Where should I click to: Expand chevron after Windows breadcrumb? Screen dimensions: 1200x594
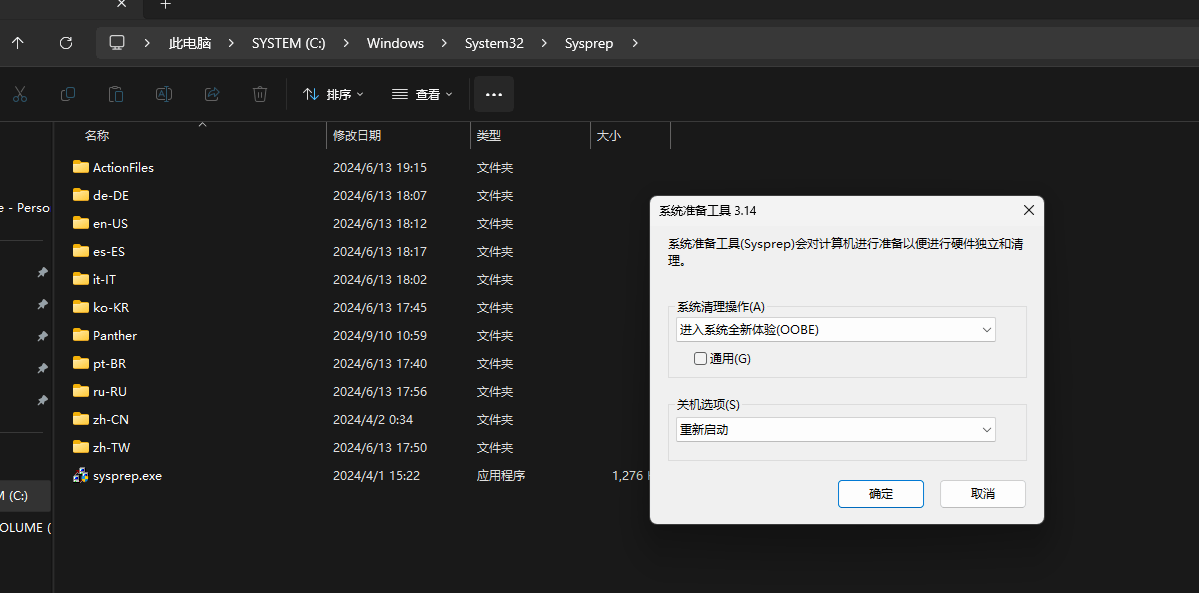445,43
